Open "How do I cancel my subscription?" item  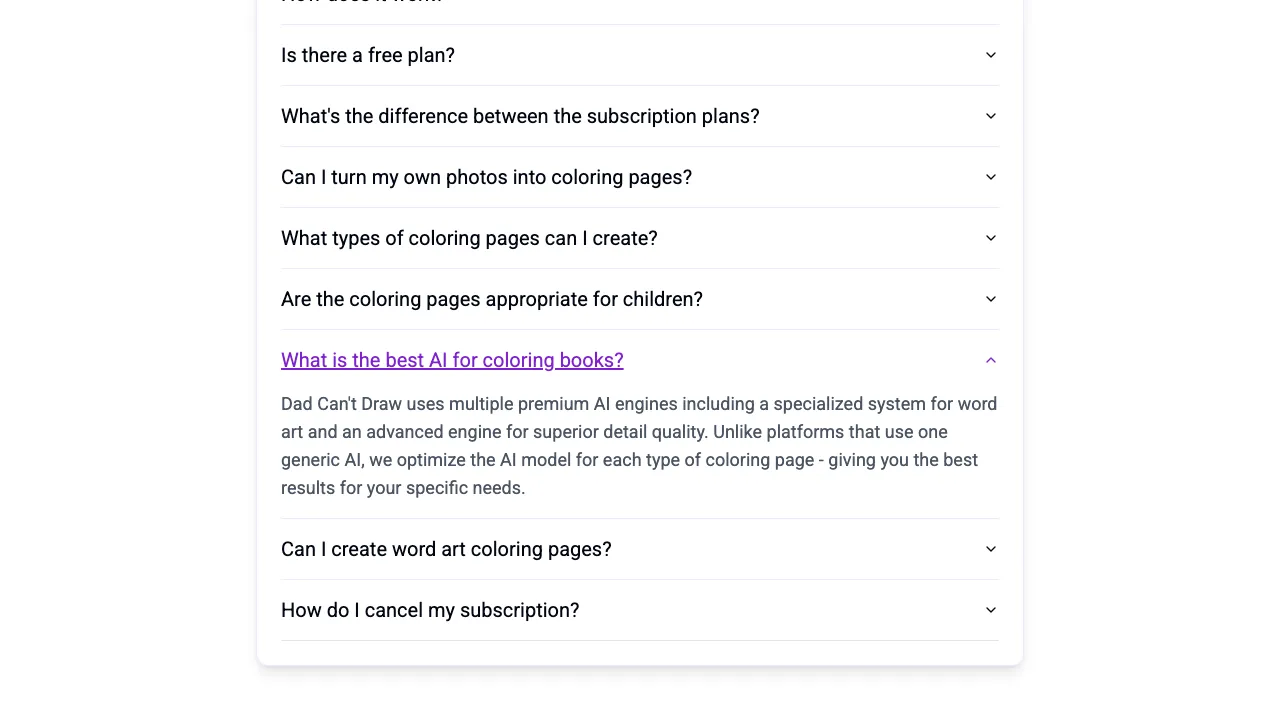coord(430,610)
